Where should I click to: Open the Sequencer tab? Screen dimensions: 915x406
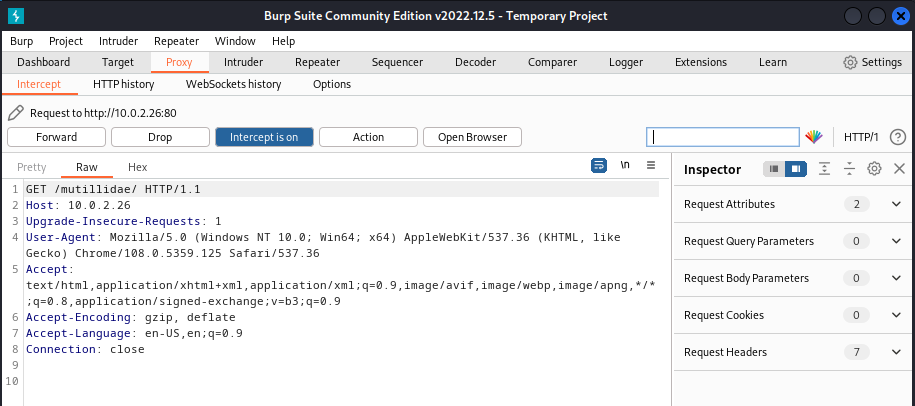(397, 62)
